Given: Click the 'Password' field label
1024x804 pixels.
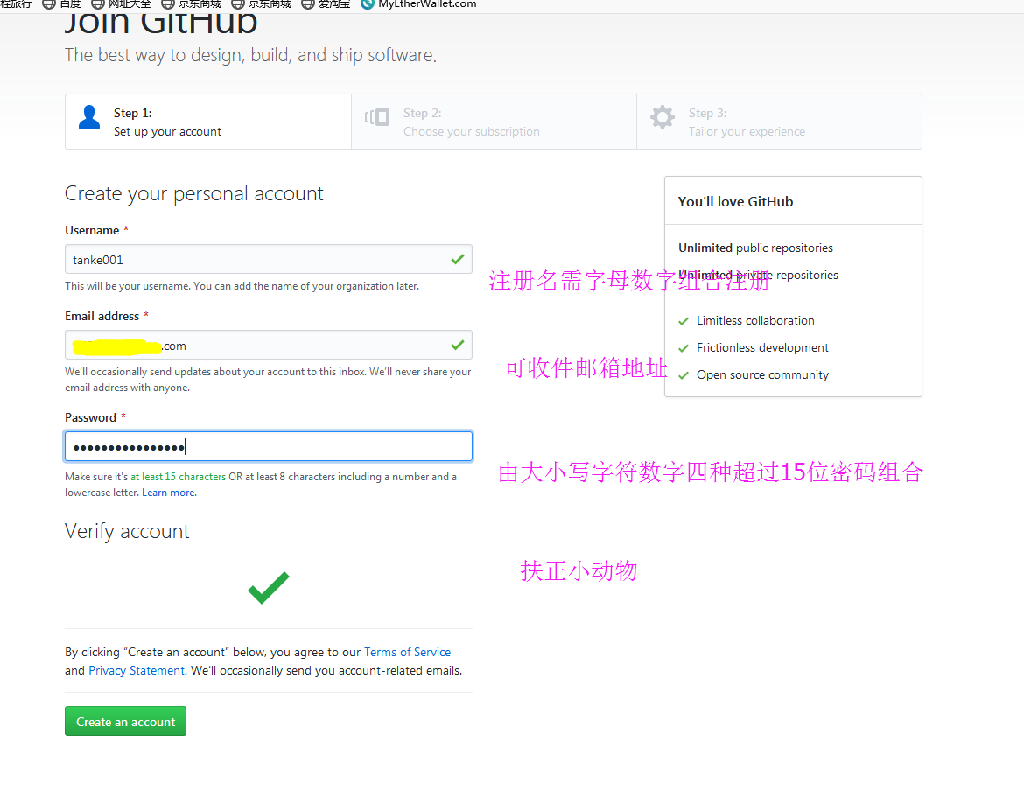Looking at the screenshot, I should pos(91,418).
